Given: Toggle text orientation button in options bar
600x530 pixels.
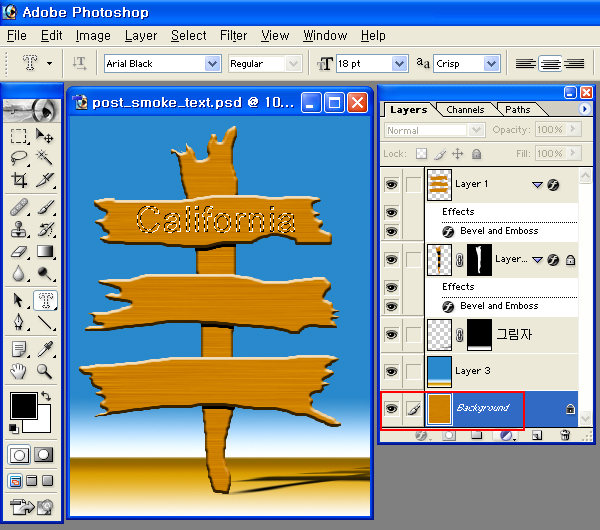Looking at the screenshot, I should (x=79, y=63).
